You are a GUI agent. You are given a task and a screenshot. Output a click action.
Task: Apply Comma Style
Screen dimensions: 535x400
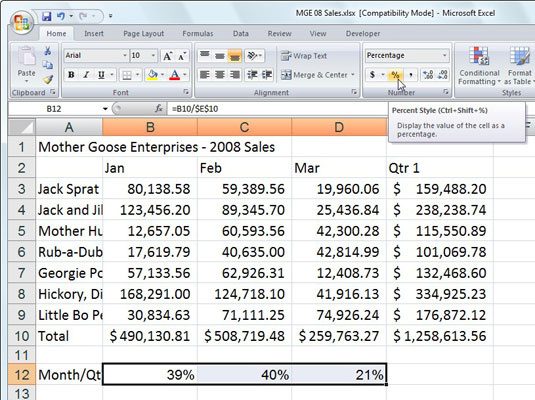(411, 75)
